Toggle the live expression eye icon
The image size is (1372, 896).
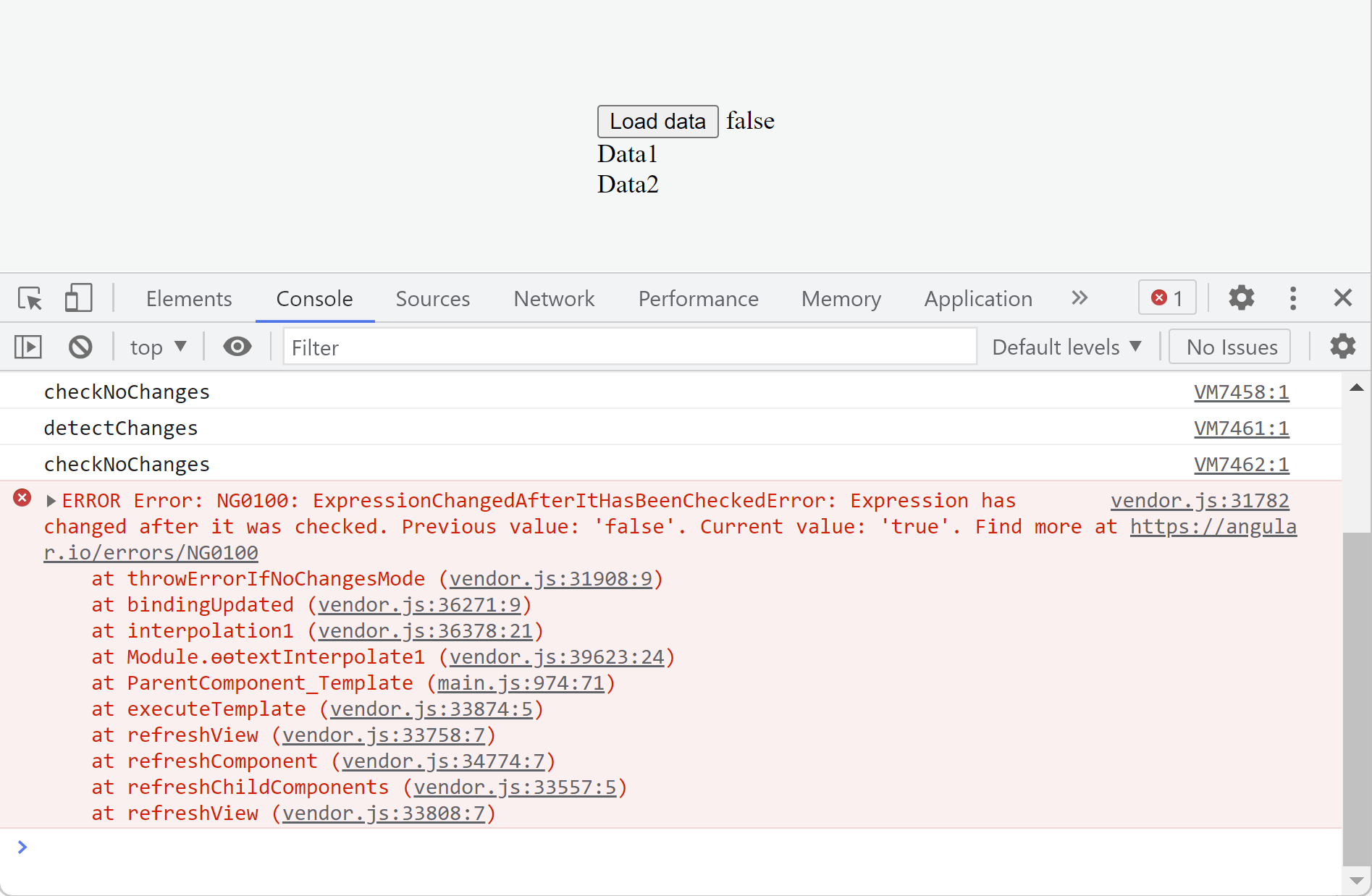(x=237, y=347)
